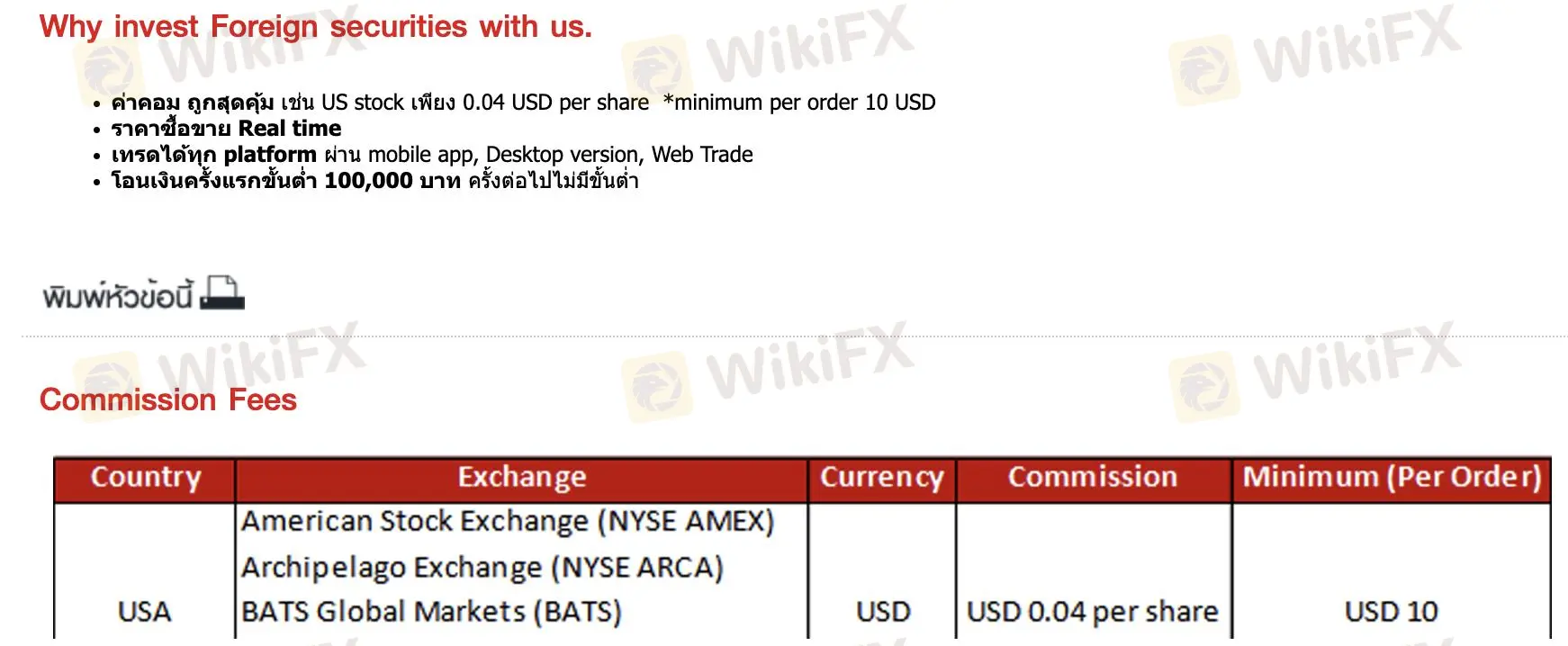This screenshot has width=1568, height=646.
Task: Select the Commission Fees section heading
Action: click(x=168, y=399)
